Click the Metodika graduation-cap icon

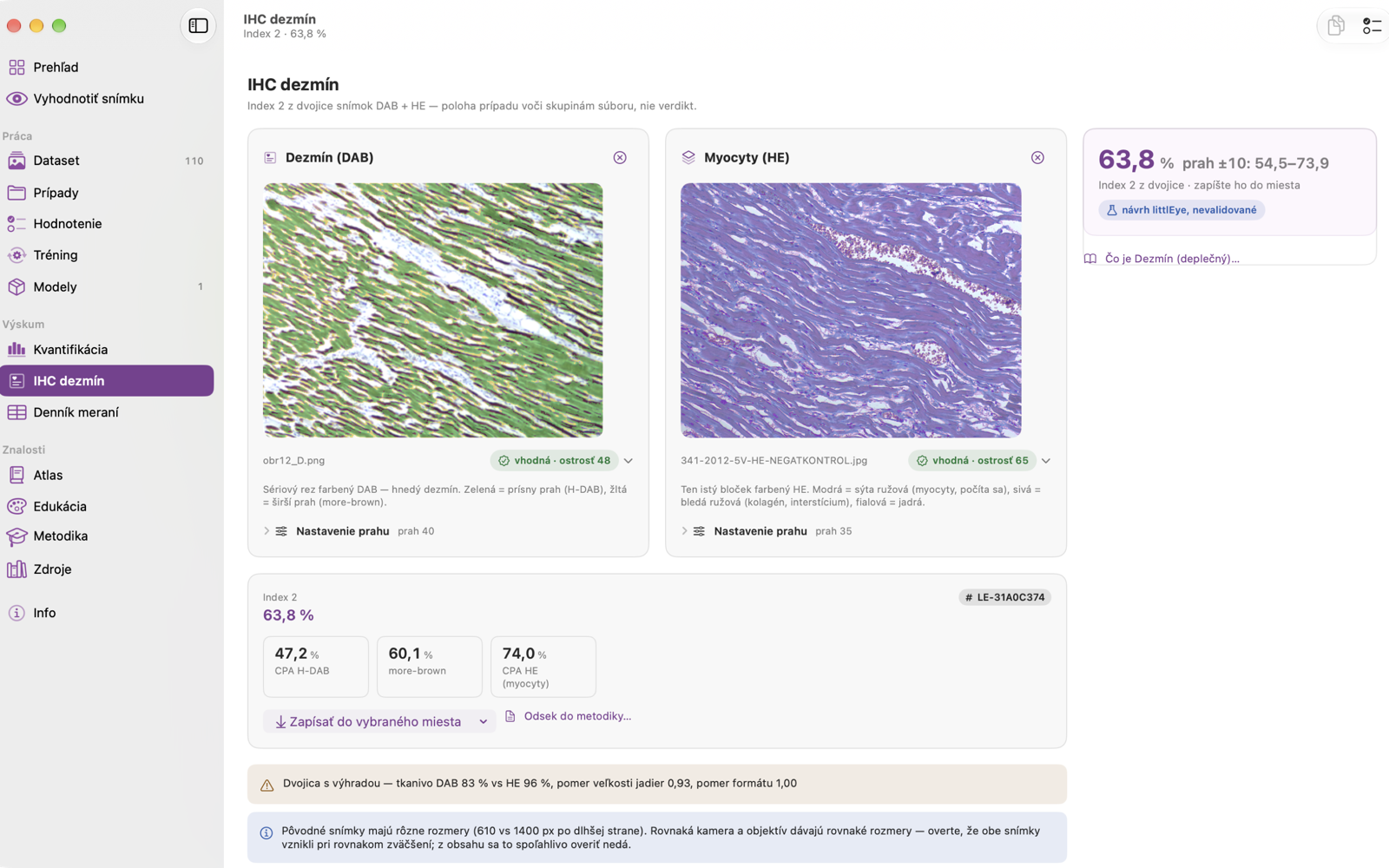coord(16,536)
